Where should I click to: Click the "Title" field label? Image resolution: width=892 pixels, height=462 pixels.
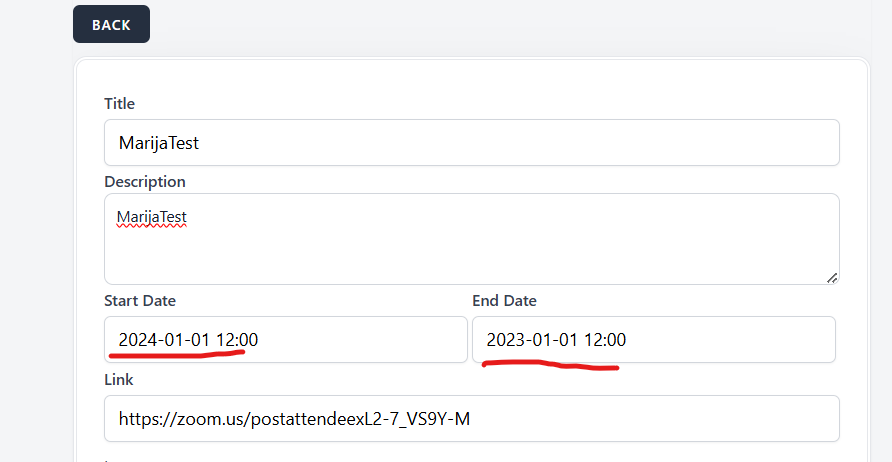click(x=119, y=104)
